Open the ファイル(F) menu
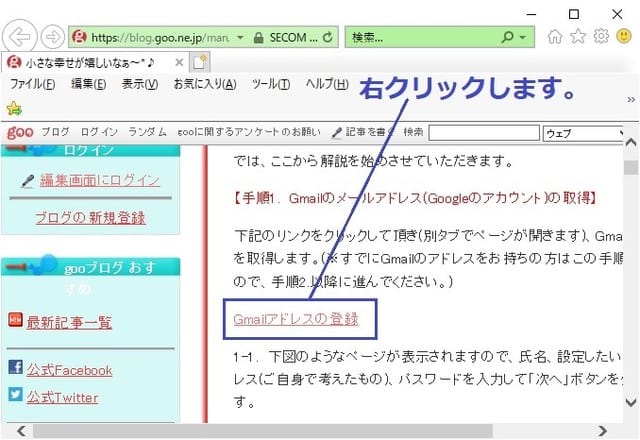The height and width of the screenshot is (440, 640). click(x=32, y=84)
